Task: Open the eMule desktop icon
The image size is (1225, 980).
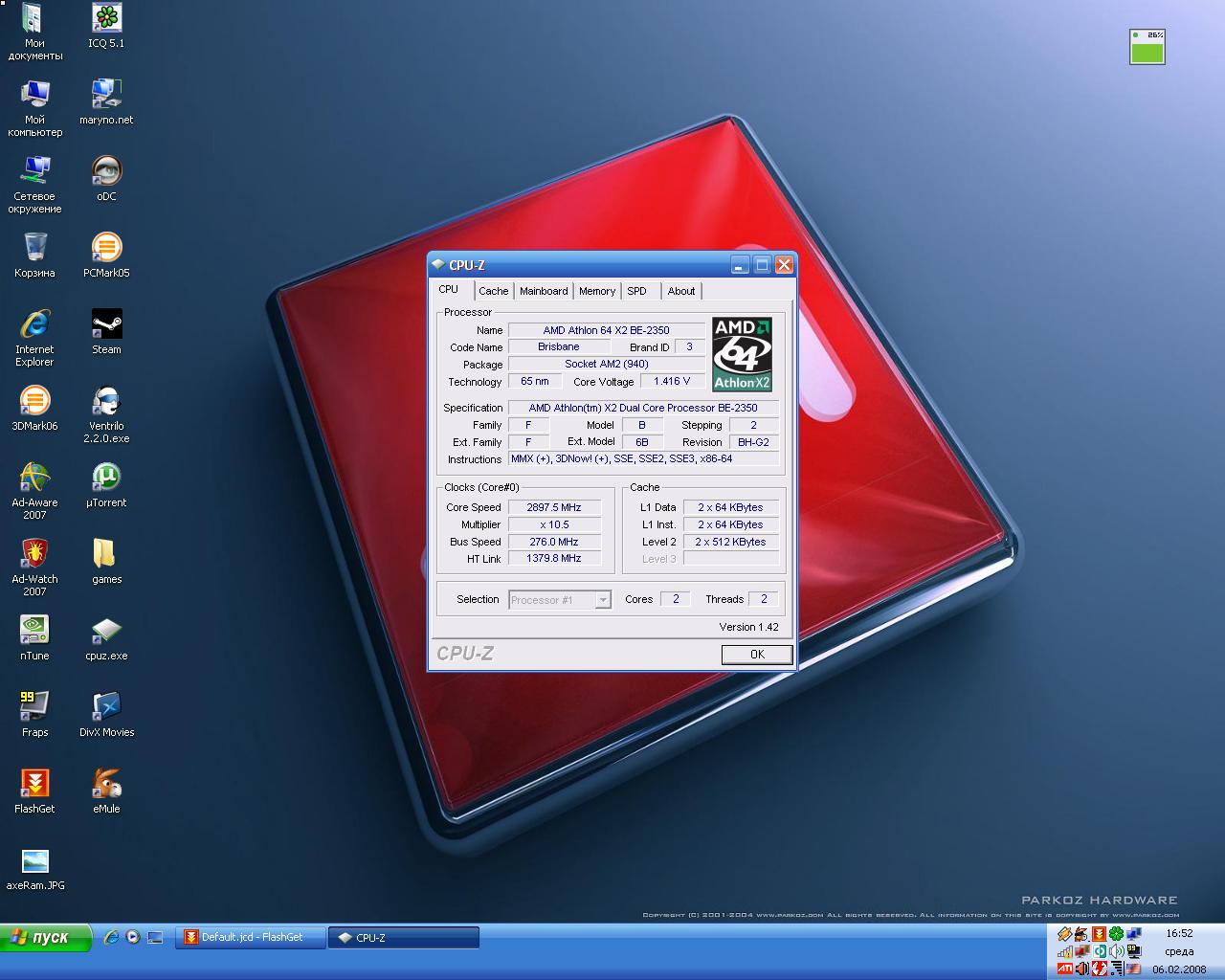Action: click(106, 791)
